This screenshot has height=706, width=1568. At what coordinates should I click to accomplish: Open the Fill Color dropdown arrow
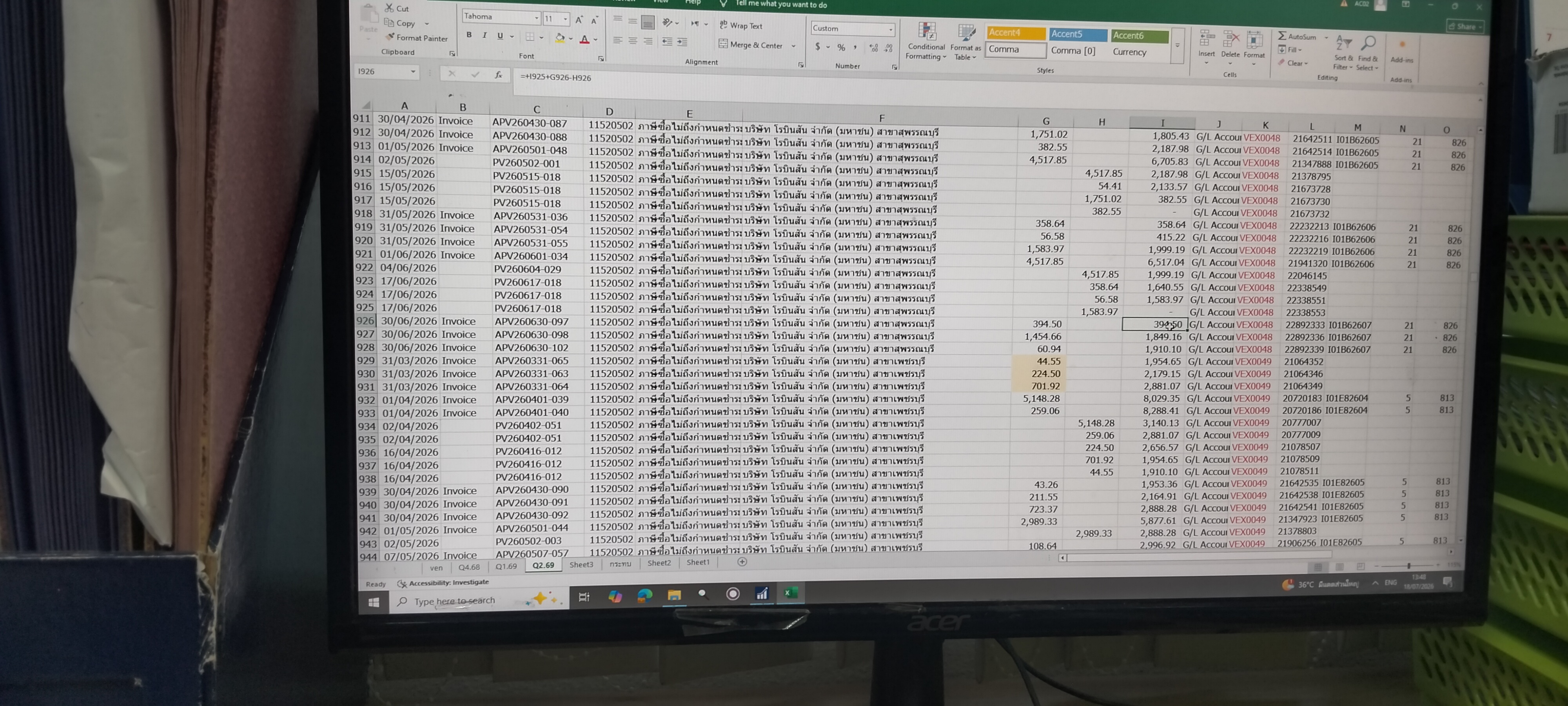pos(571,39)
